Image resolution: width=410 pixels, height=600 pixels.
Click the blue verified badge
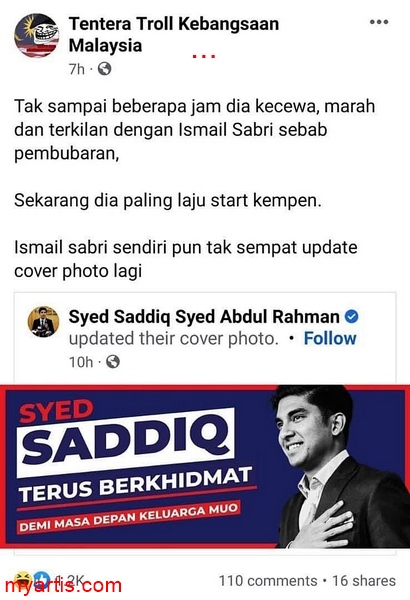(x=351, y=317)
